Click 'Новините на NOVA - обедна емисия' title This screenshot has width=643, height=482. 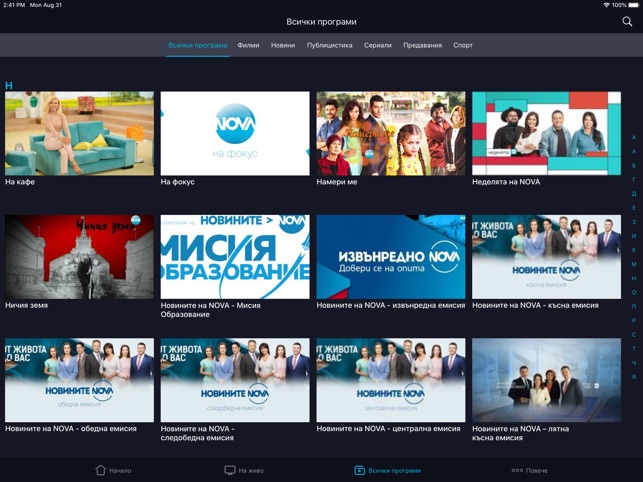(x=71, y=429)
